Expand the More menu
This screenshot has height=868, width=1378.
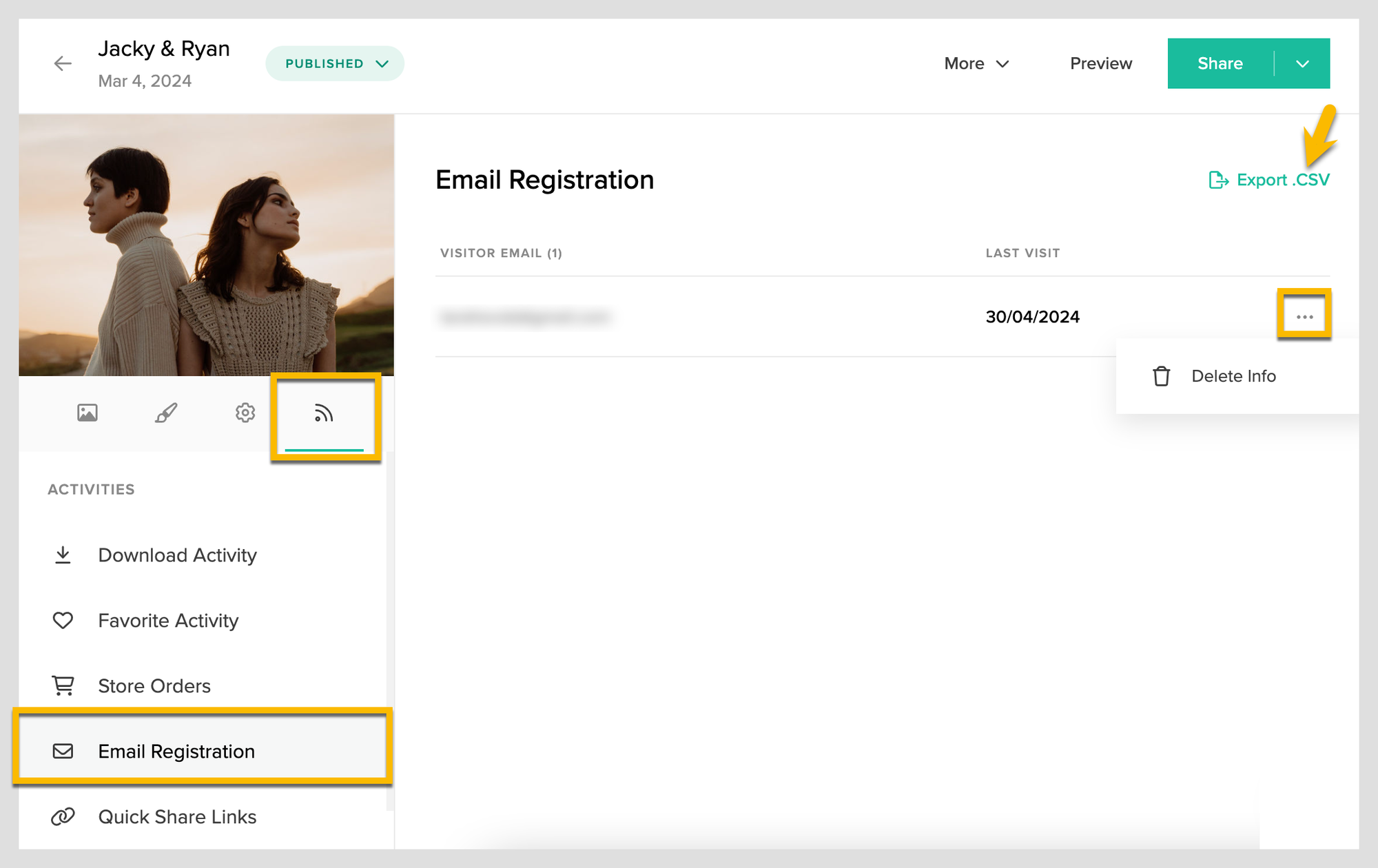pos(976,63)
